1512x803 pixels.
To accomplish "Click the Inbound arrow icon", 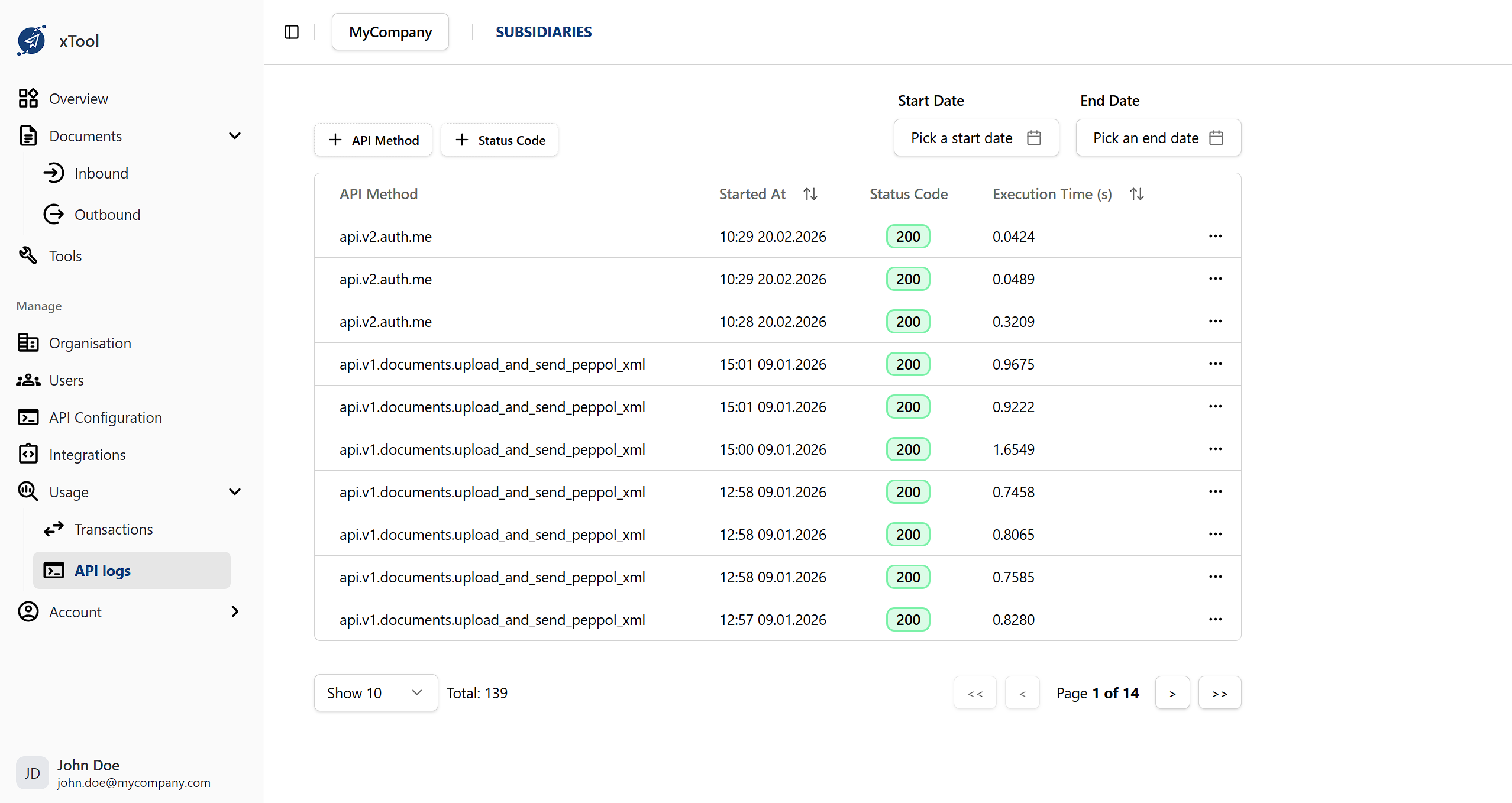I will click(x=54, y=173).
